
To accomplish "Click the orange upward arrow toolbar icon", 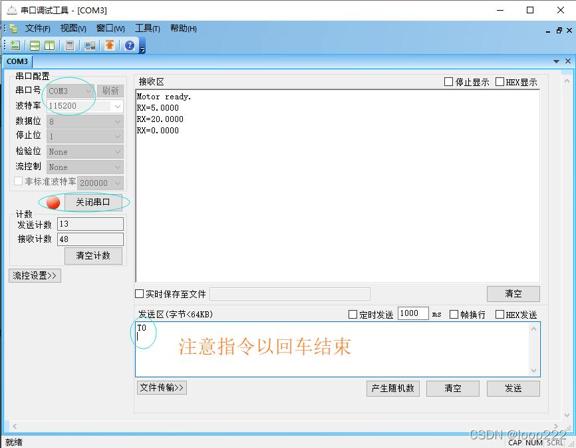I will pyautogui.click(x=109, y=45).
